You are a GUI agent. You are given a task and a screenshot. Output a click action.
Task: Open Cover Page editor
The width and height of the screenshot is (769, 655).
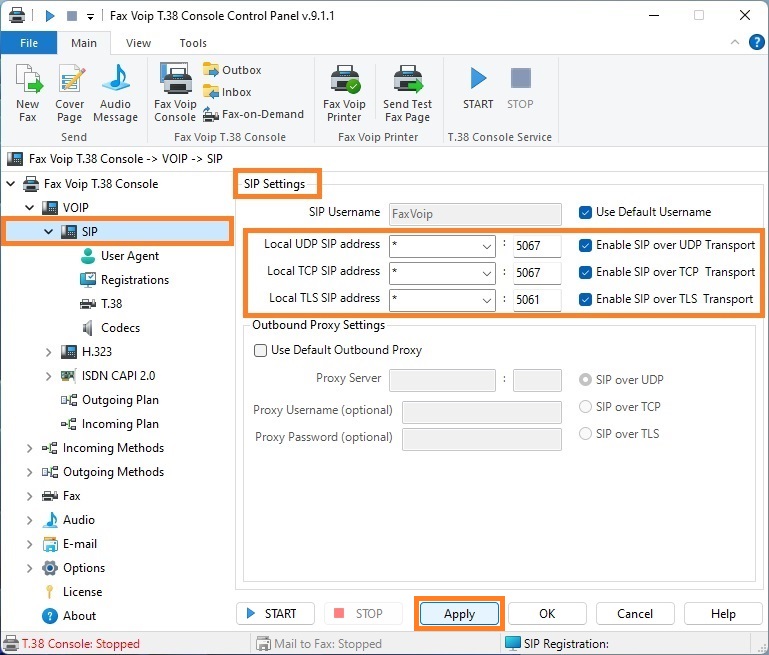69,93
